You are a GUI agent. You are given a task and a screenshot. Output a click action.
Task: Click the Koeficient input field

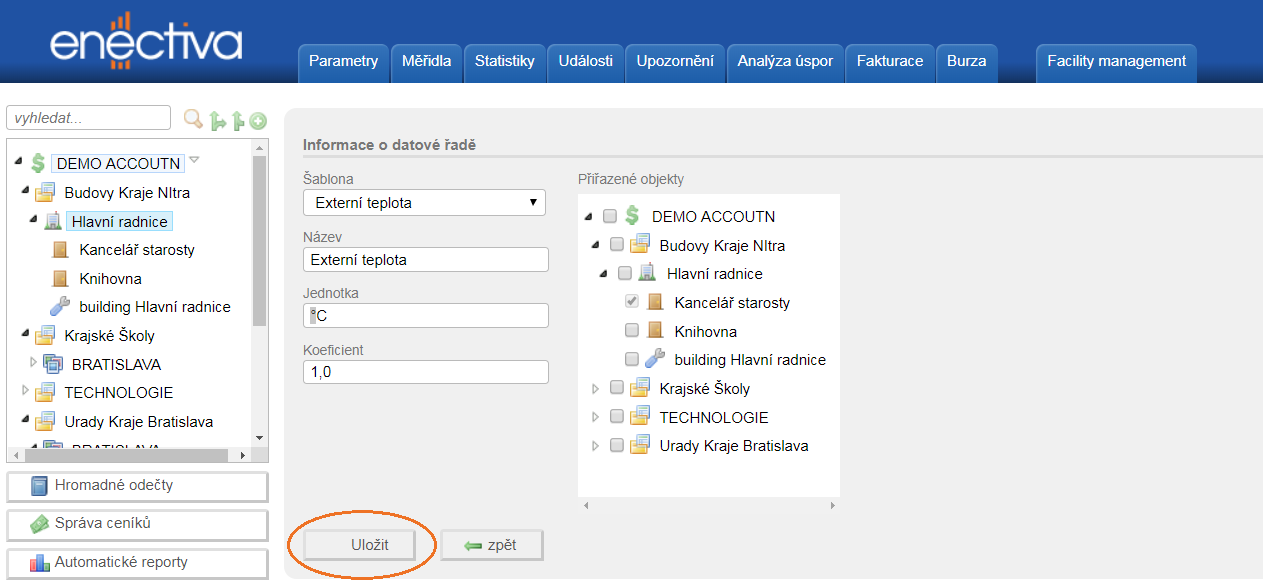425,372
